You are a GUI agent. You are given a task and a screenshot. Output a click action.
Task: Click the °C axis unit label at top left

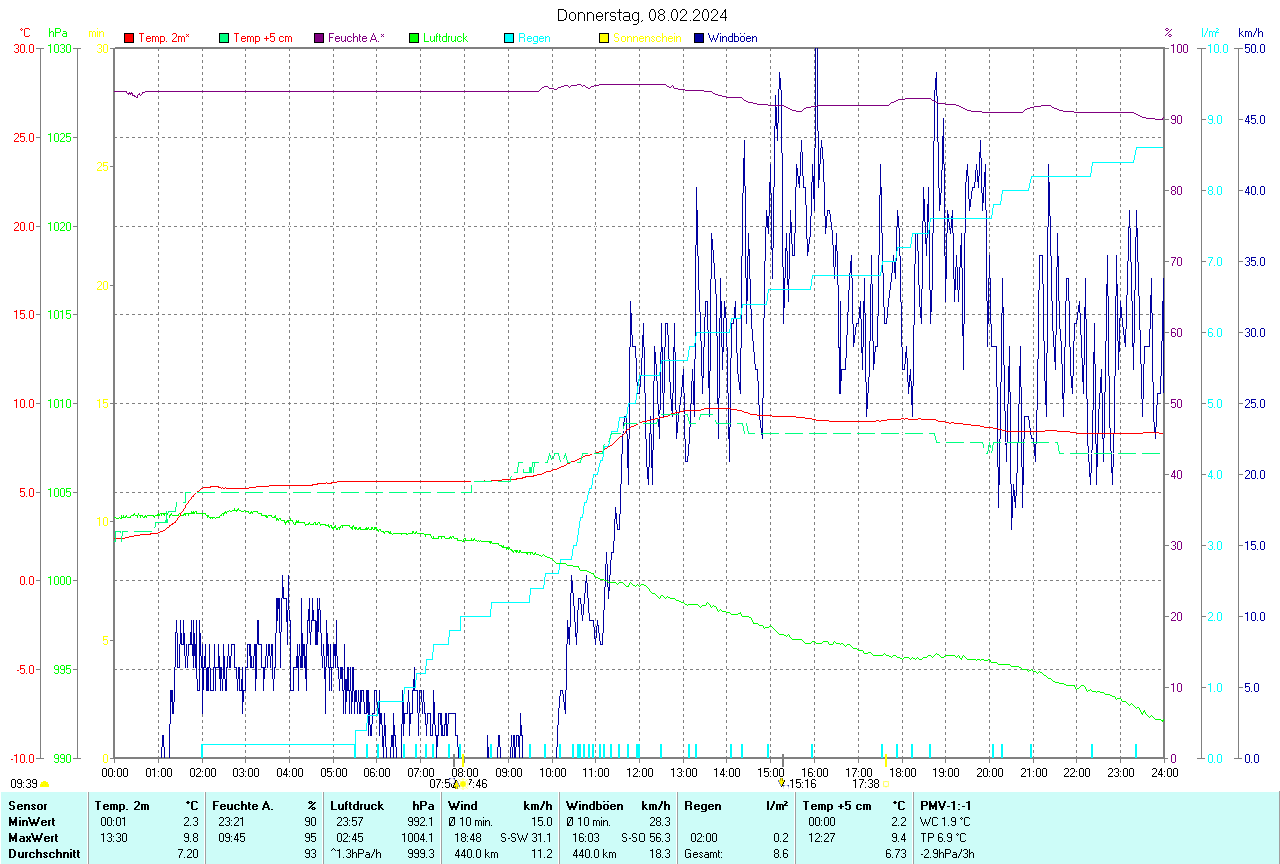(25, 33)
